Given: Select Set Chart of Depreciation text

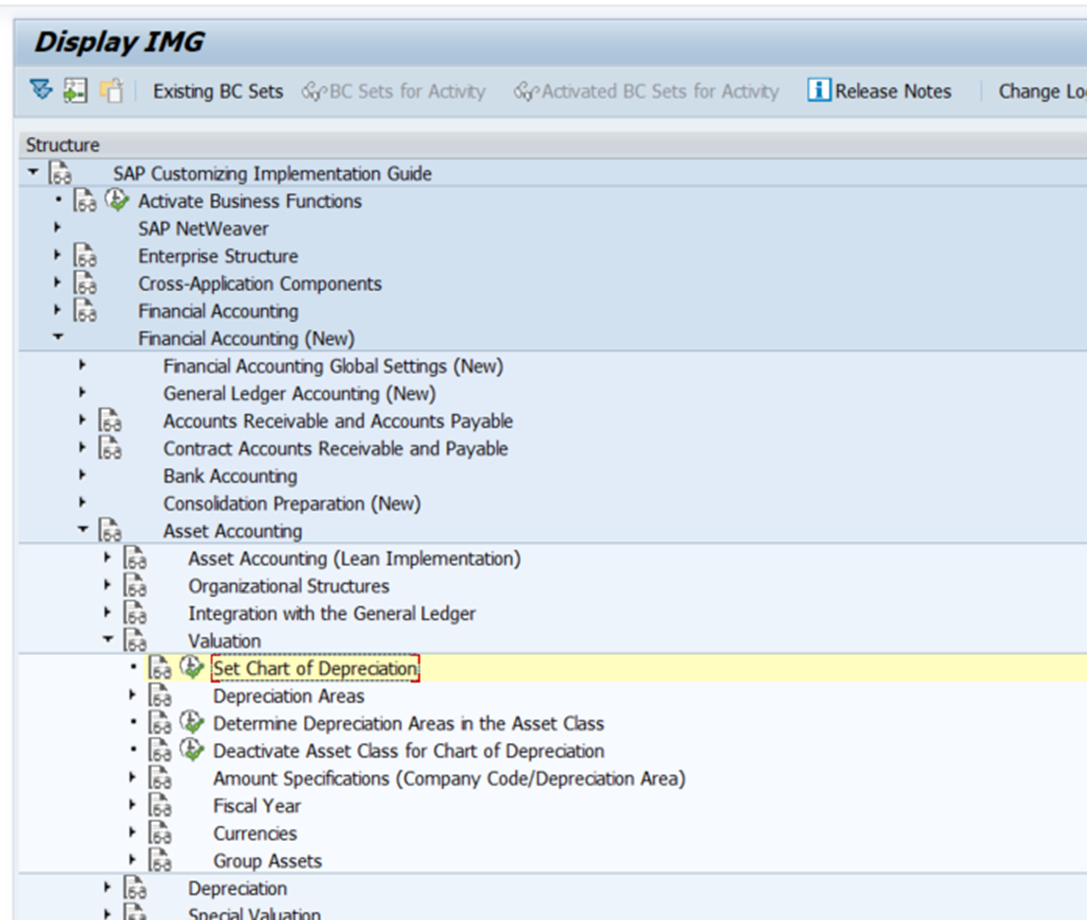Looking at the screenshot, I should click(x=315, y=668).
